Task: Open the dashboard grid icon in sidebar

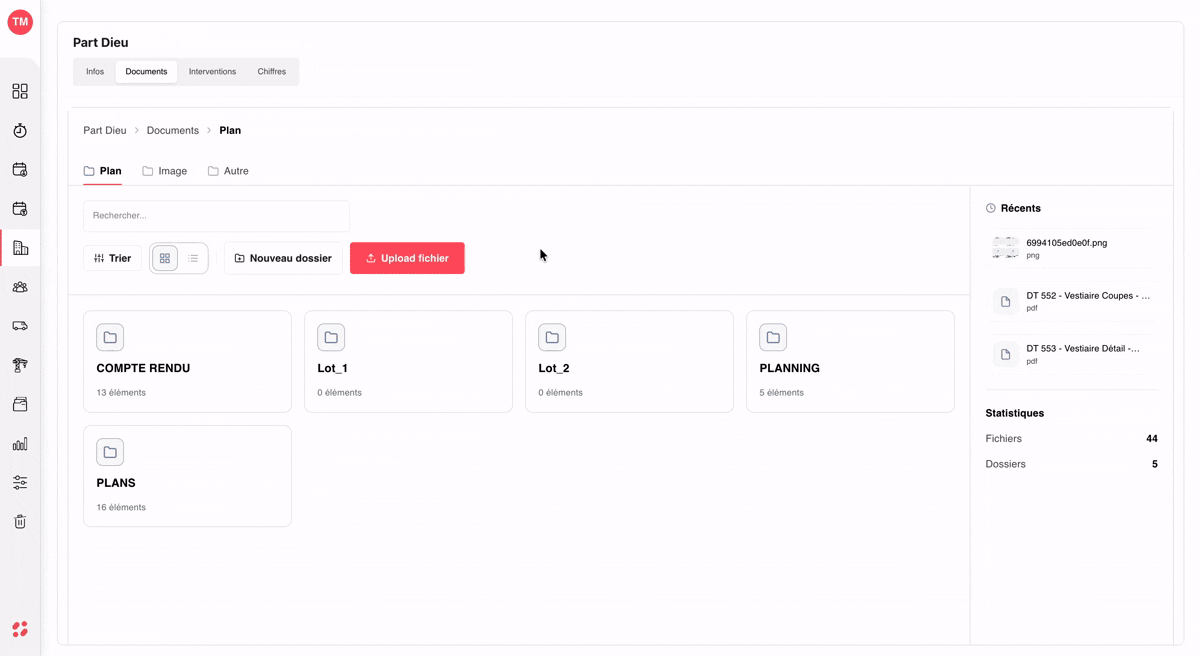Action: point(20,91)
